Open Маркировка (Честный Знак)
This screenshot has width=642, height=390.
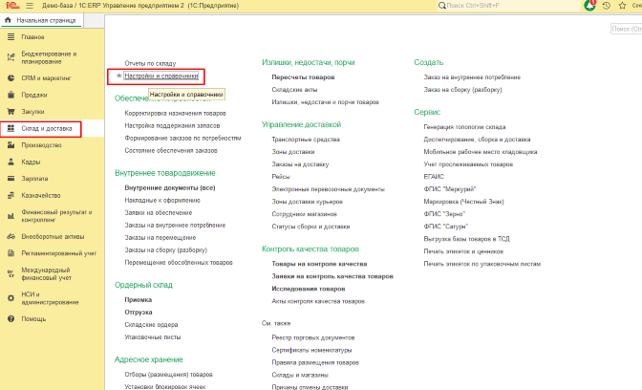click(463, 201)
